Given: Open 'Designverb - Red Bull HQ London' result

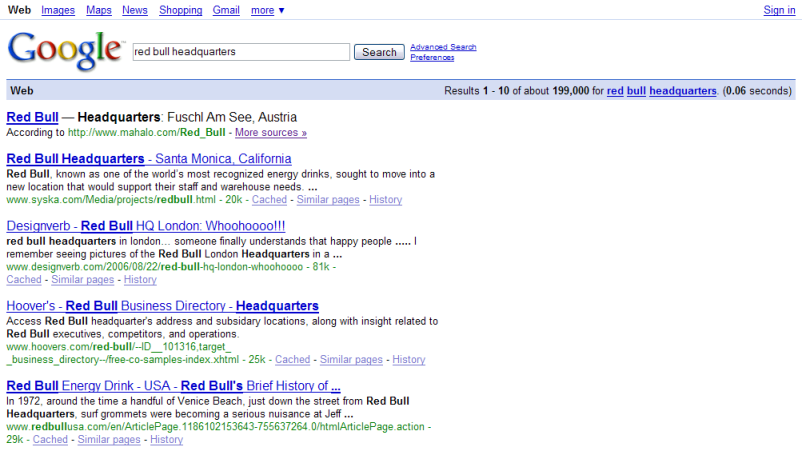Looking at the screenshot, I should 146,226.
